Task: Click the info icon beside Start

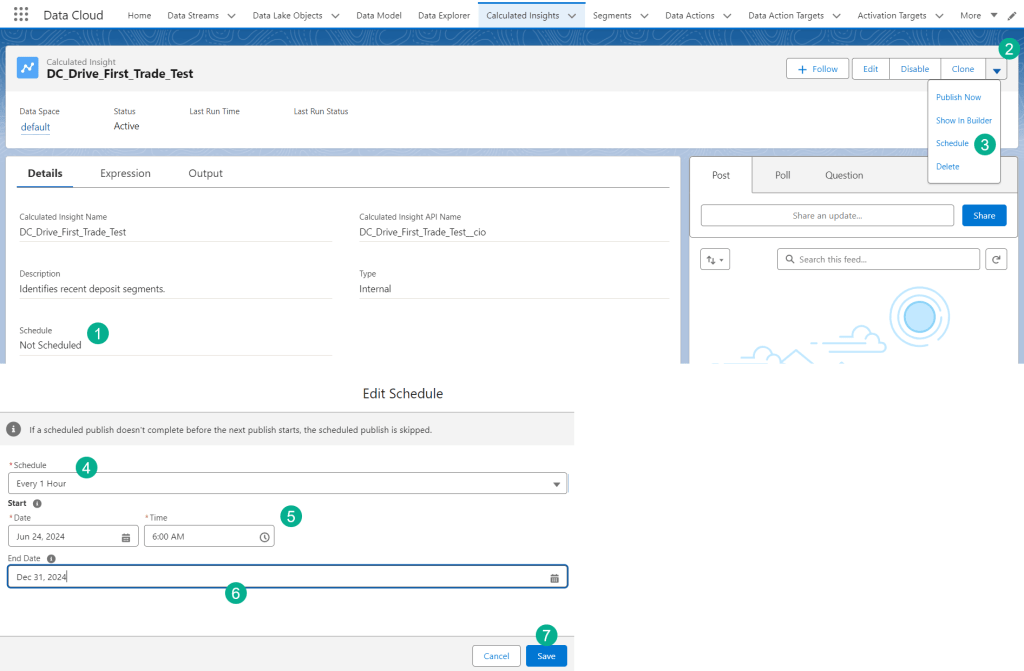Action: (x=37, y=504)
